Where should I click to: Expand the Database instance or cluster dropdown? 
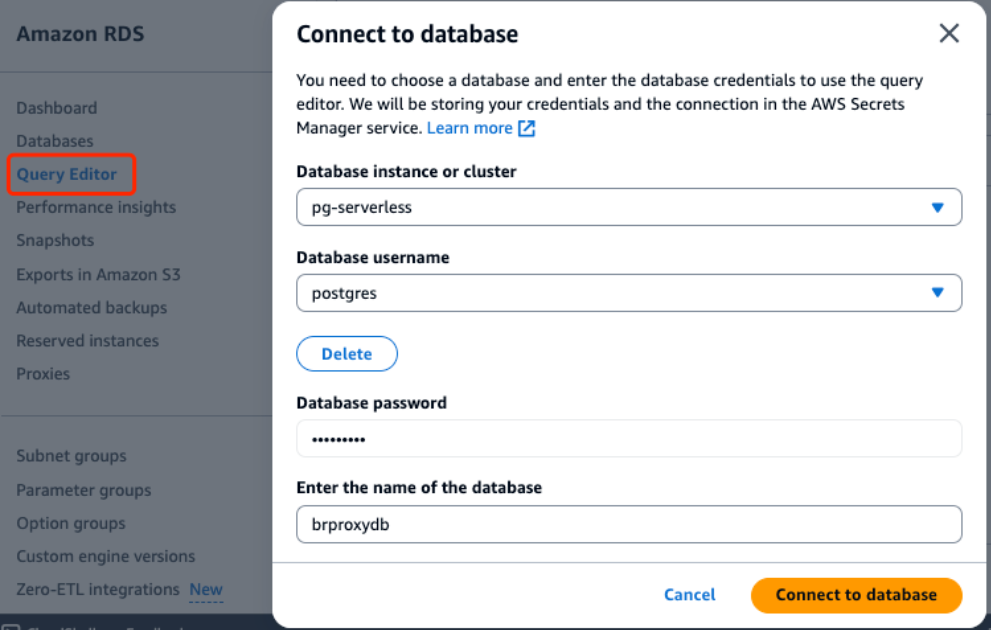(628, 207)
